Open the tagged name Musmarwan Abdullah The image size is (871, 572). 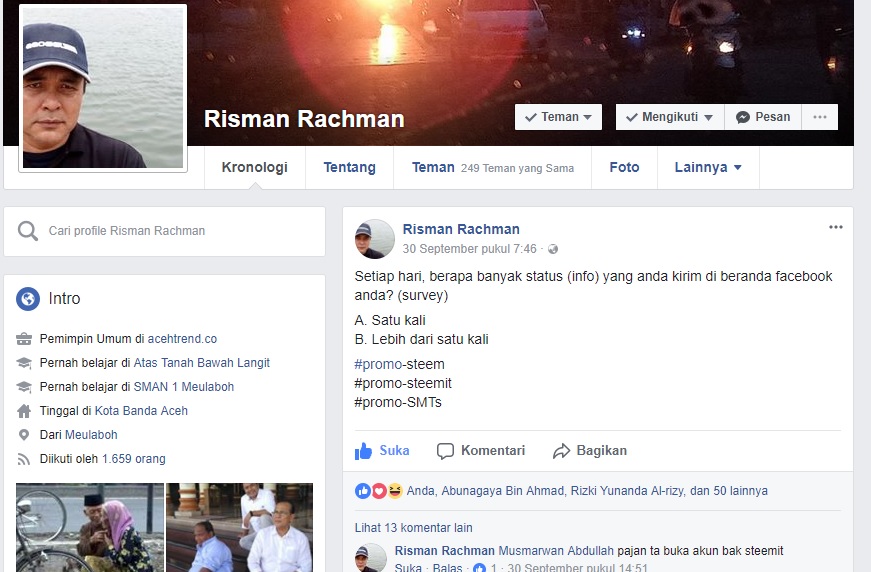[555, 551]
